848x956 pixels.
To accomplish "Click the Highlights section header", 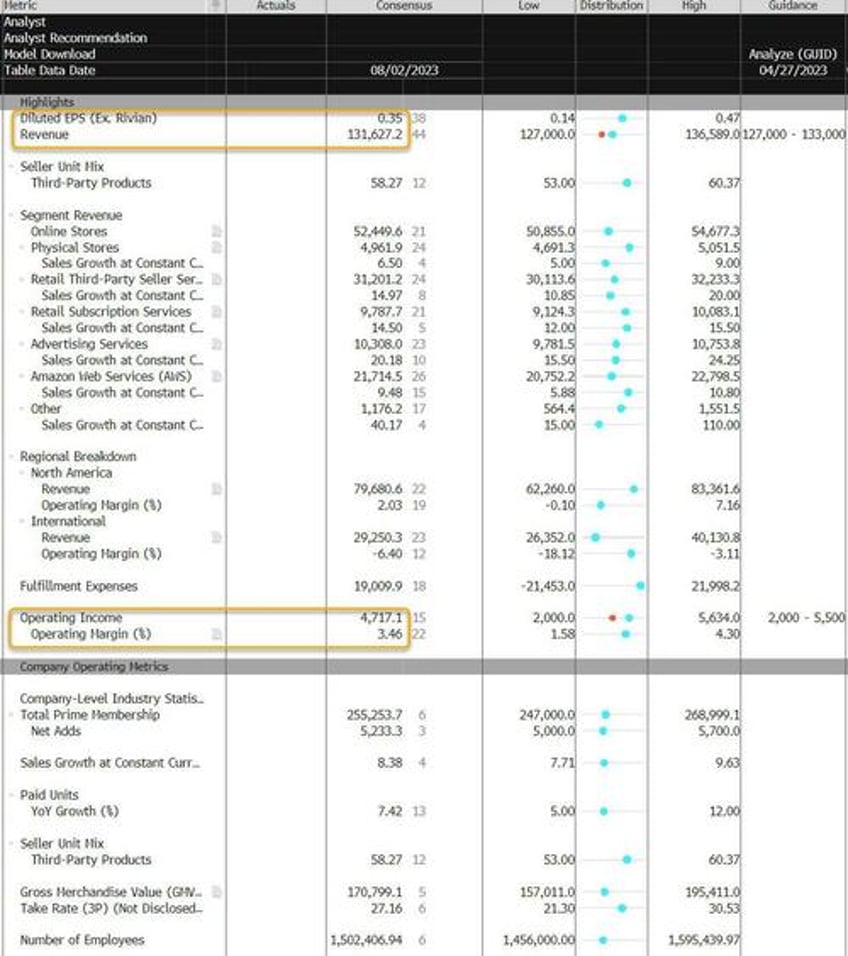I will [x=47, y=102].
